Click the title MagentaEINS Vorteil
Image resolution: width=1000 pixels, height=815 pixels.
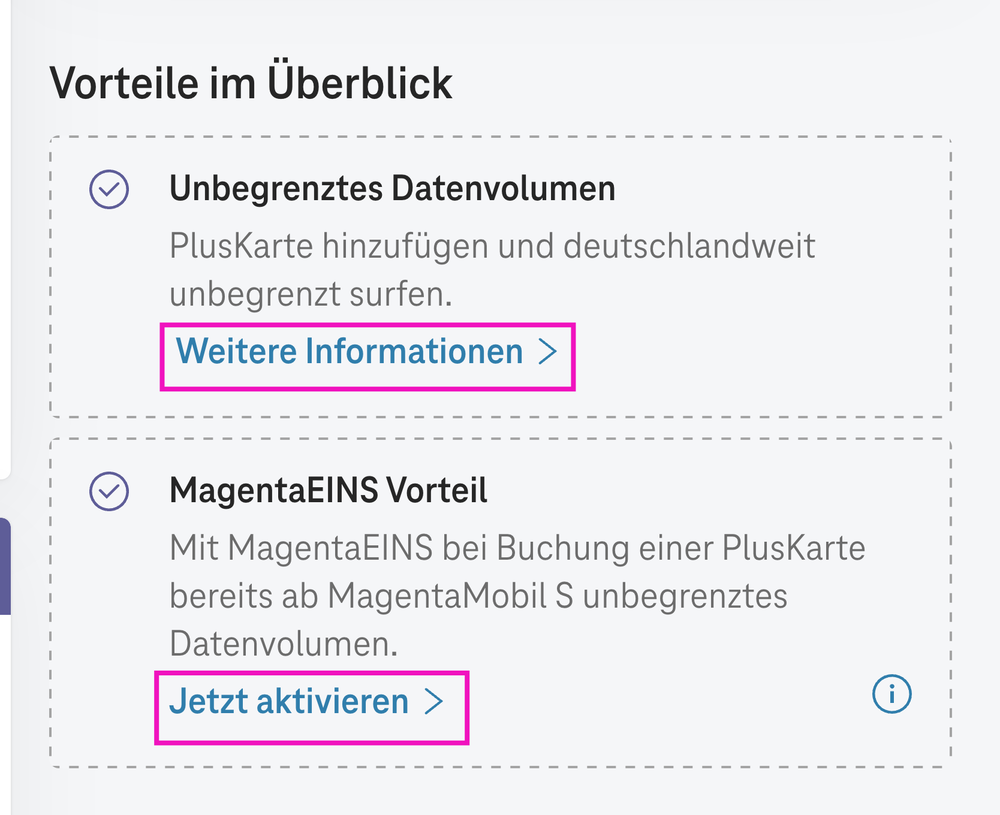[x=329, y=490]
